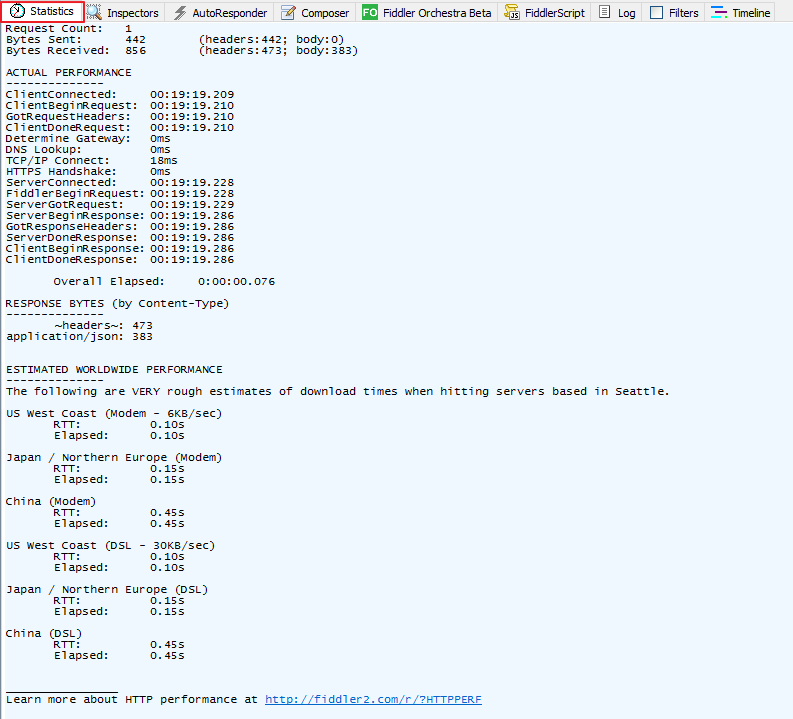Image resolution: width=793 pixels, height=719 pixels.
Task: Select the Statistics tab label
Action: coord(51,12)
